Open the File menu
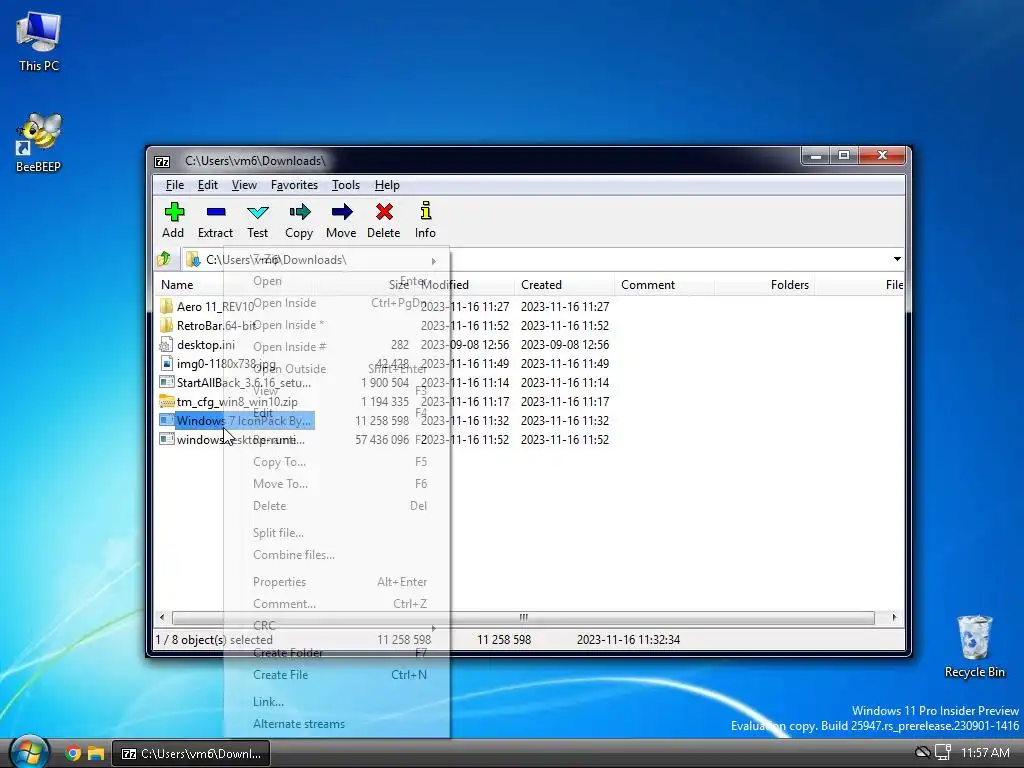The image size is (1024, 768). click(174, 185)
